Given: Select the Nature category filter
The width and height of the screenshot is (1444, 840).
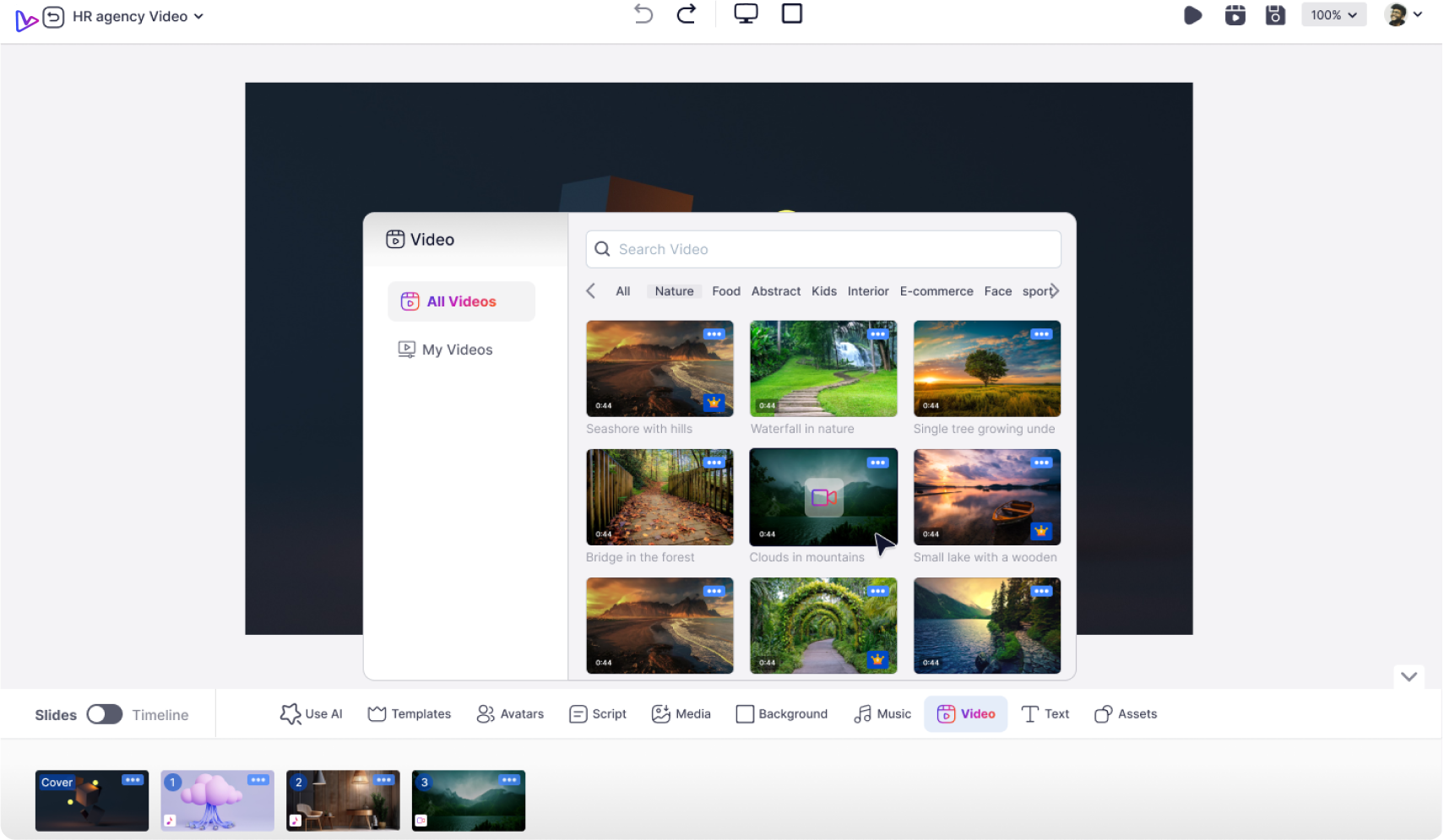Looking at the screenshot, I should coord(674,290).
